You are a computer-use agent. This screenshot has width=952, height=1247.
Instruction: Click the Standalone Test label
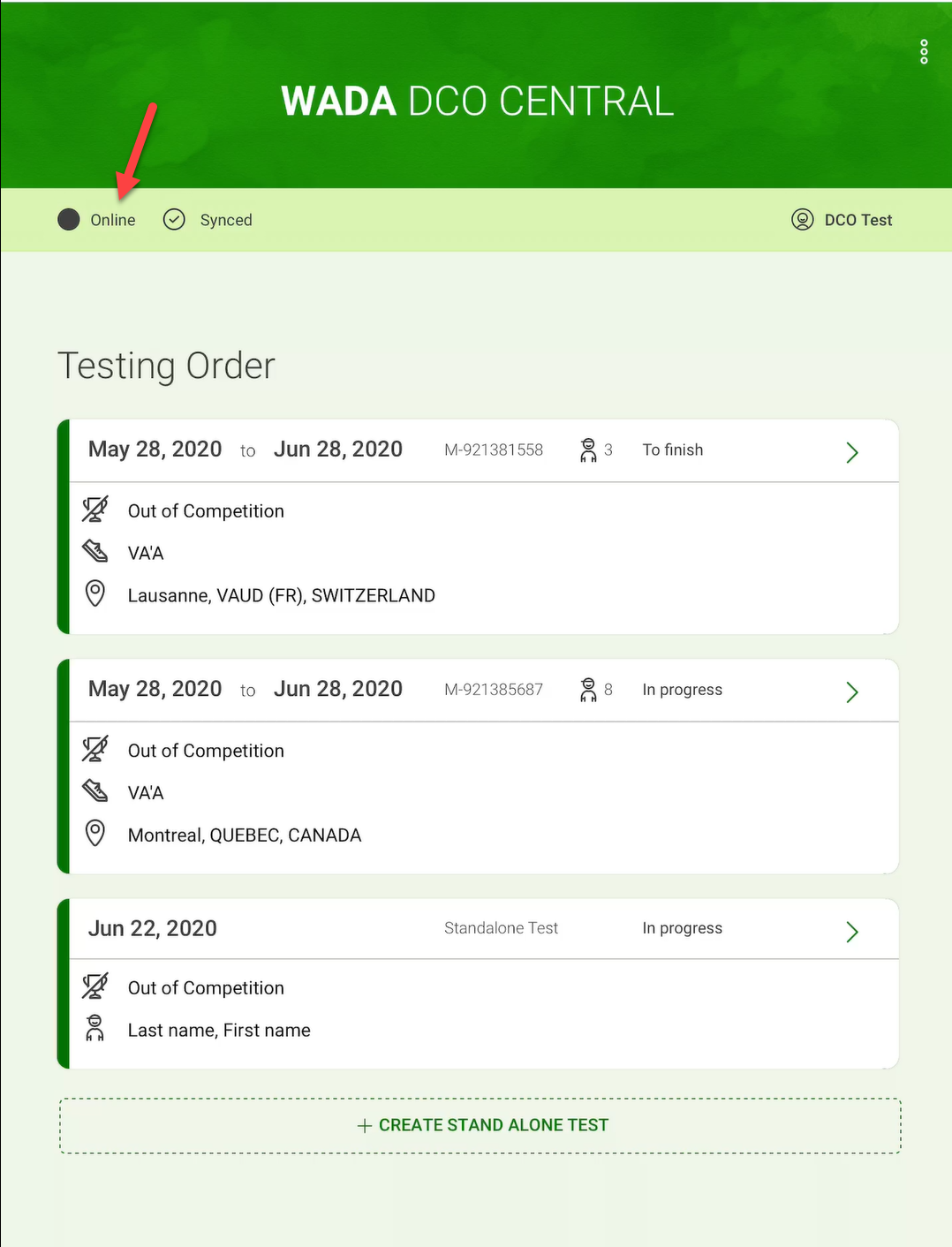pyautogui.click(x=501, y=928)
